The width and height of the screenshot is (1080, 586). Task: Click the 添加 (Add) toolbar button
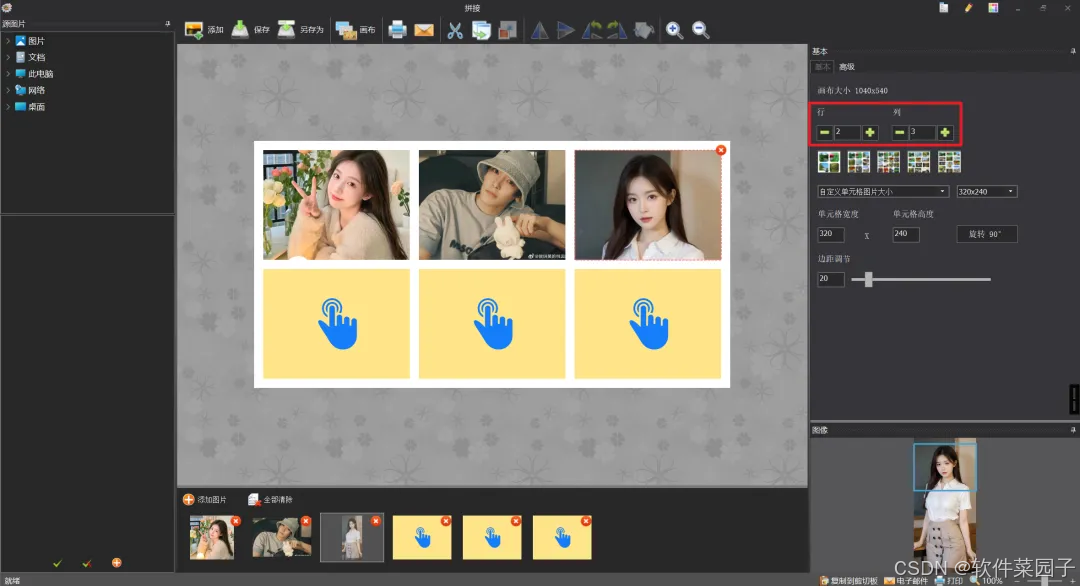click(x=205, y=30)
